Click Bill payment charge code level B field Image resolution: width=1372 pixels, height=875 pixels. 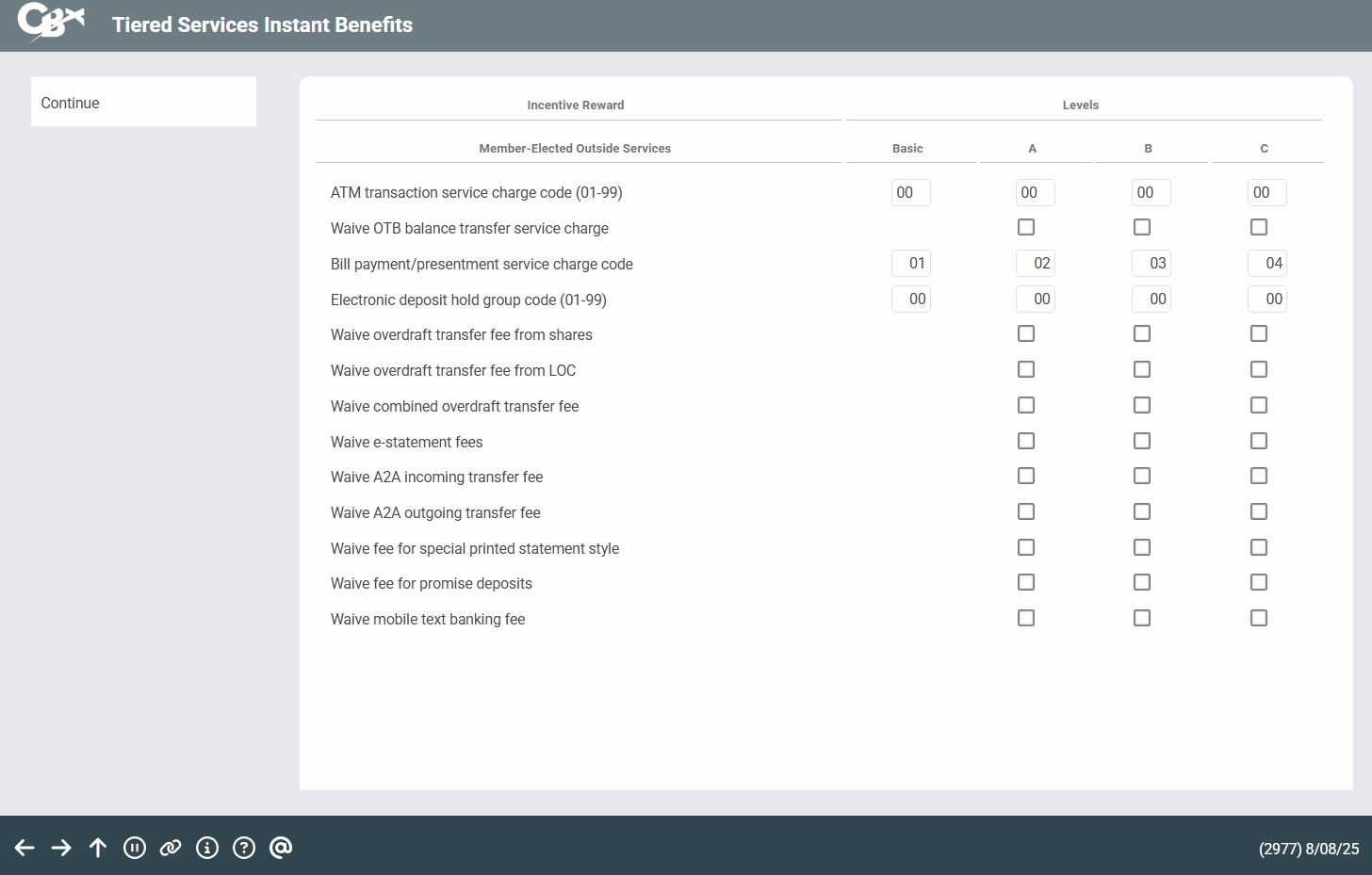click(1151, 263)
